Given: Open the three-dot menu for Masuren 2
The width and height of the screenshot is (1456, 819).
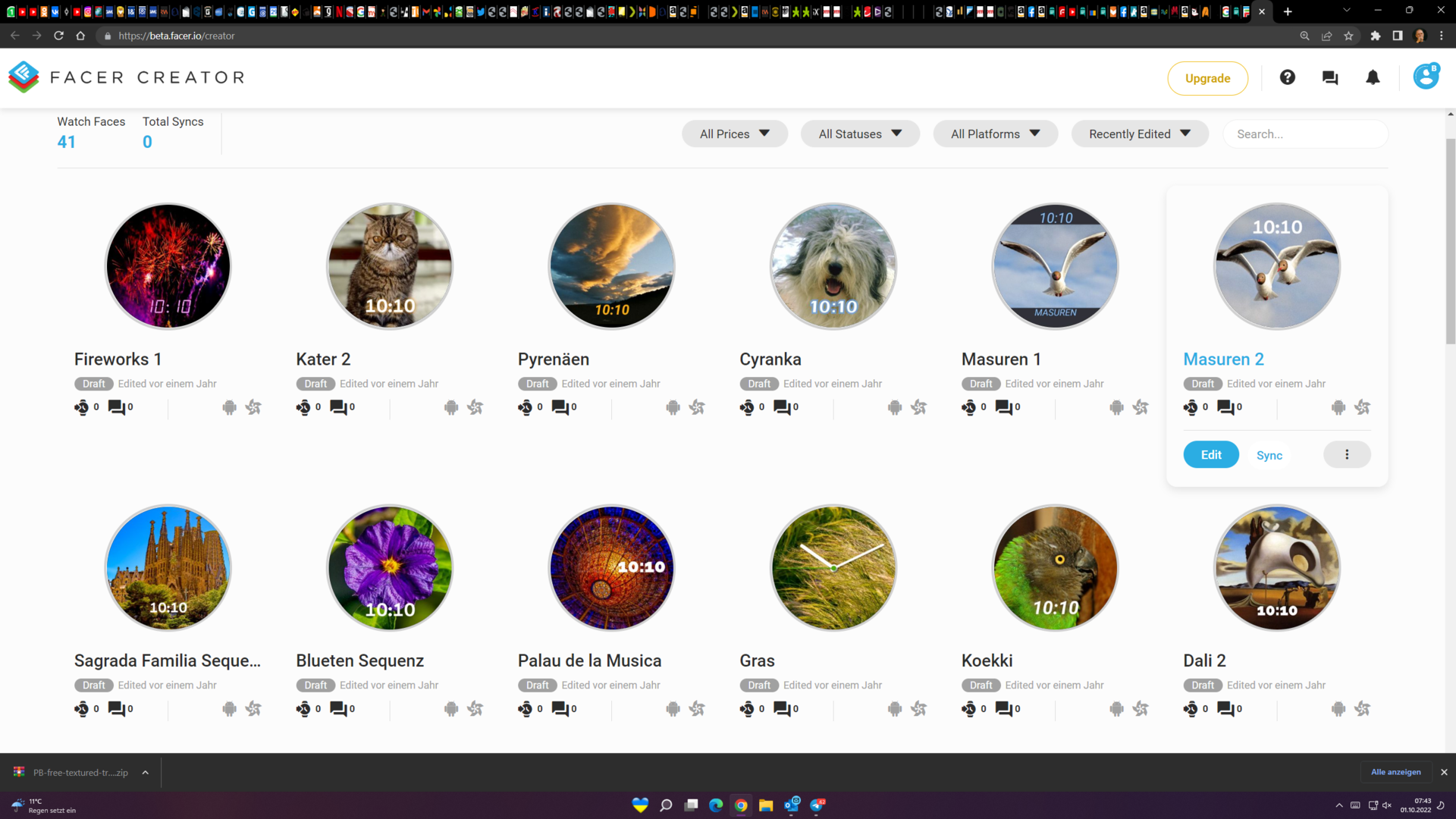Looking at the screenshot, I should (1347, 454).
